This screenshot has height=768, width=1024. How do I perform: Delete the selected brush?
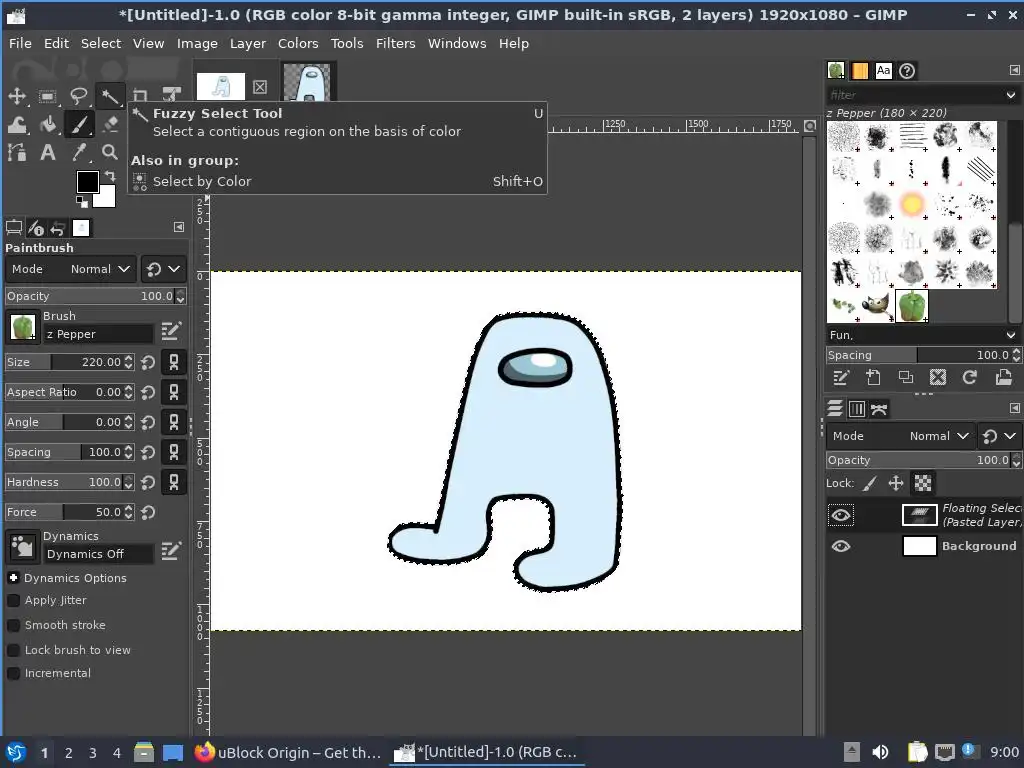click(938, 377)
